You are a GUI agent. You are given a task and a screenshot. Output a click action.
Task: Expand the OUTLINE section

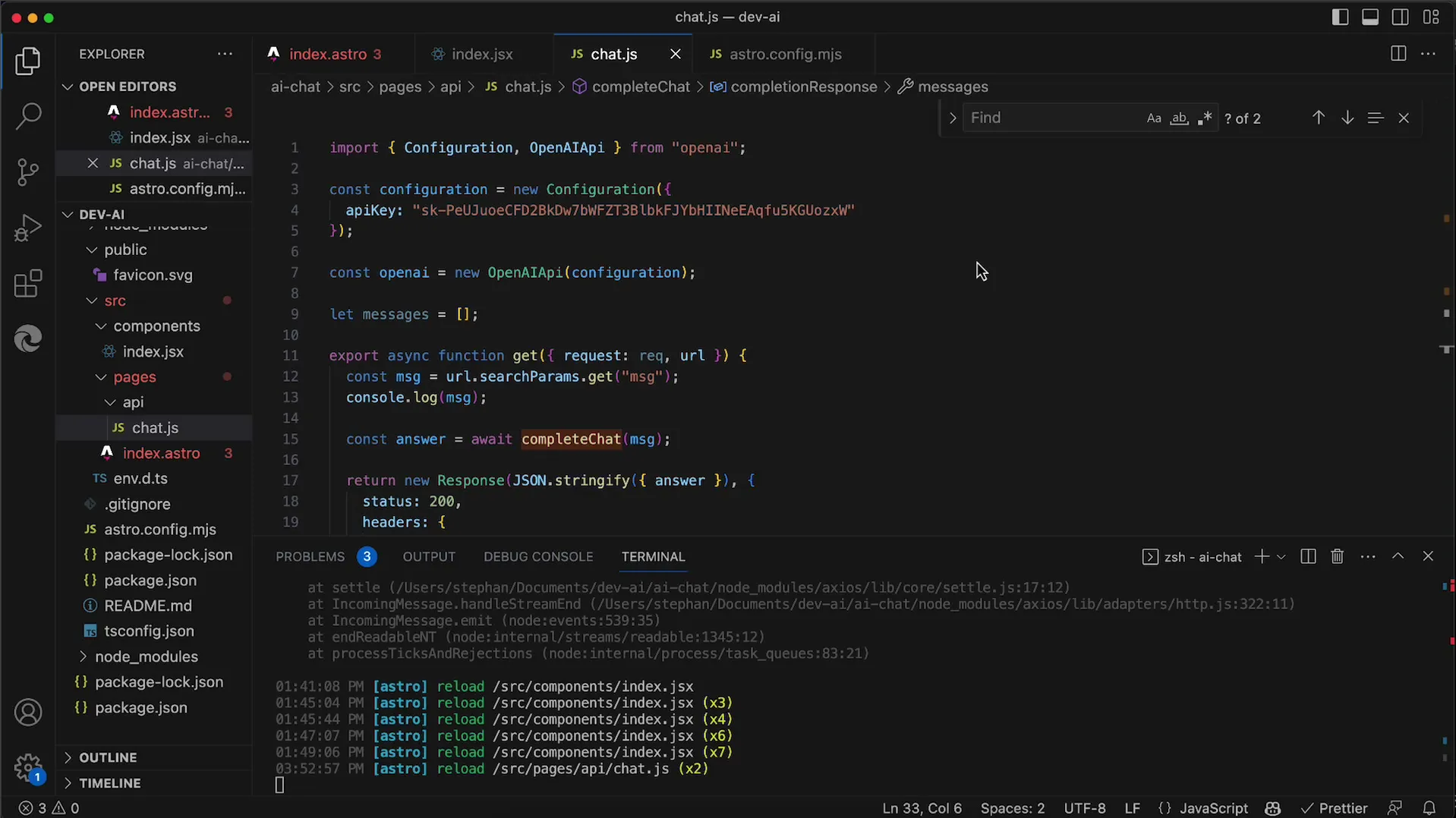click(108, 757)
